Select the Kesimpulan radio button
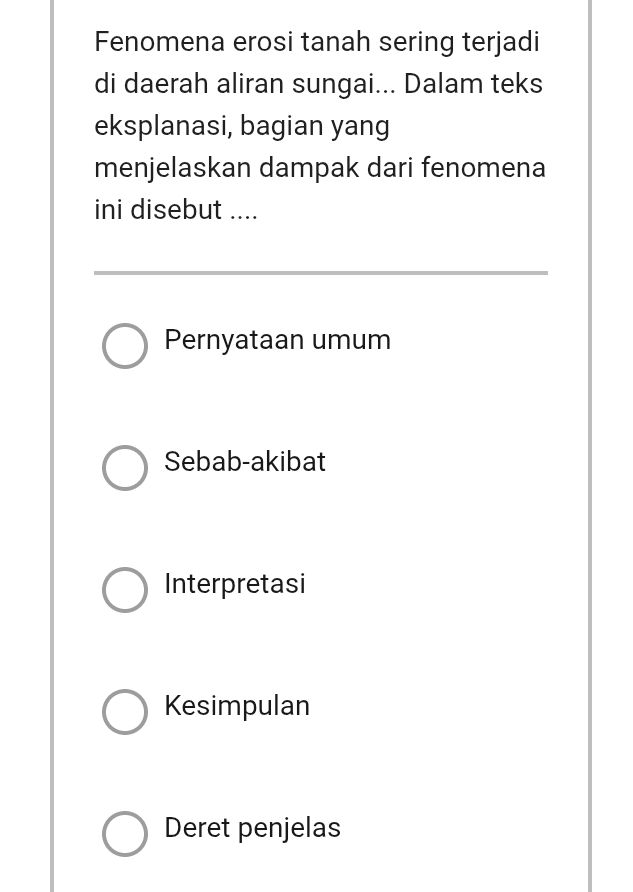 click(125, 712)
